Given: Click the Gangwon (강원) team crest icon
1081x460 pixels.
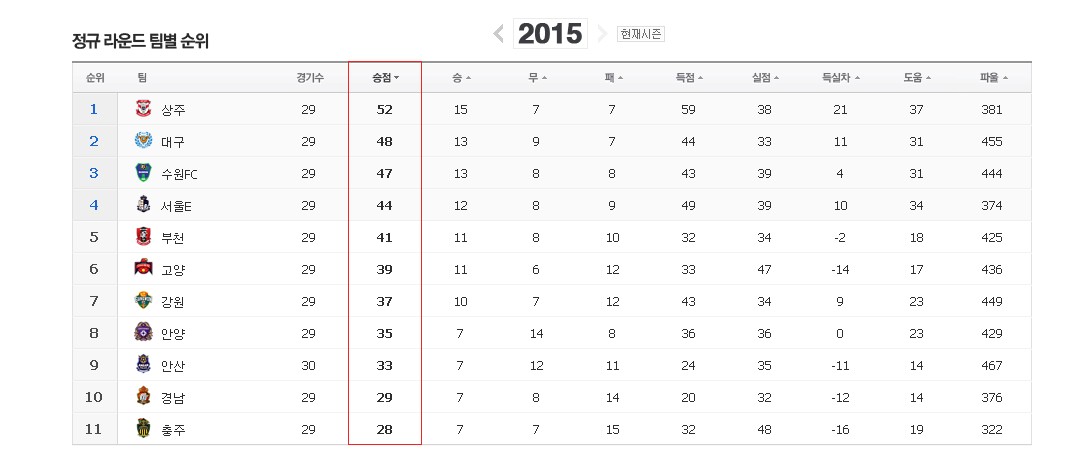Looking at the screenshot, I should [144, 301].
